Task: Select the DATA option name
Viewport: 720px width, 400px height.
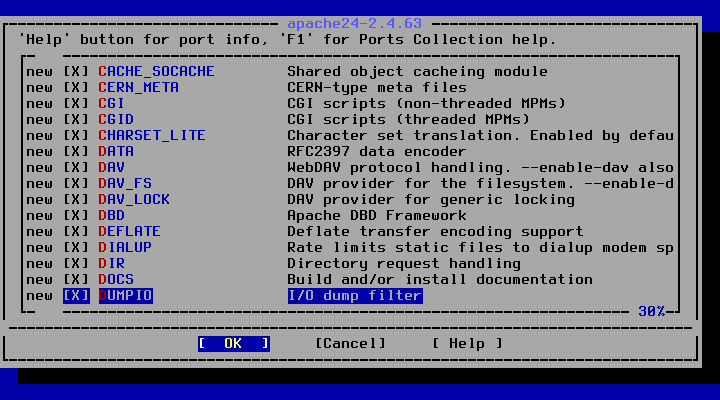Action: (x=116, y=152)
